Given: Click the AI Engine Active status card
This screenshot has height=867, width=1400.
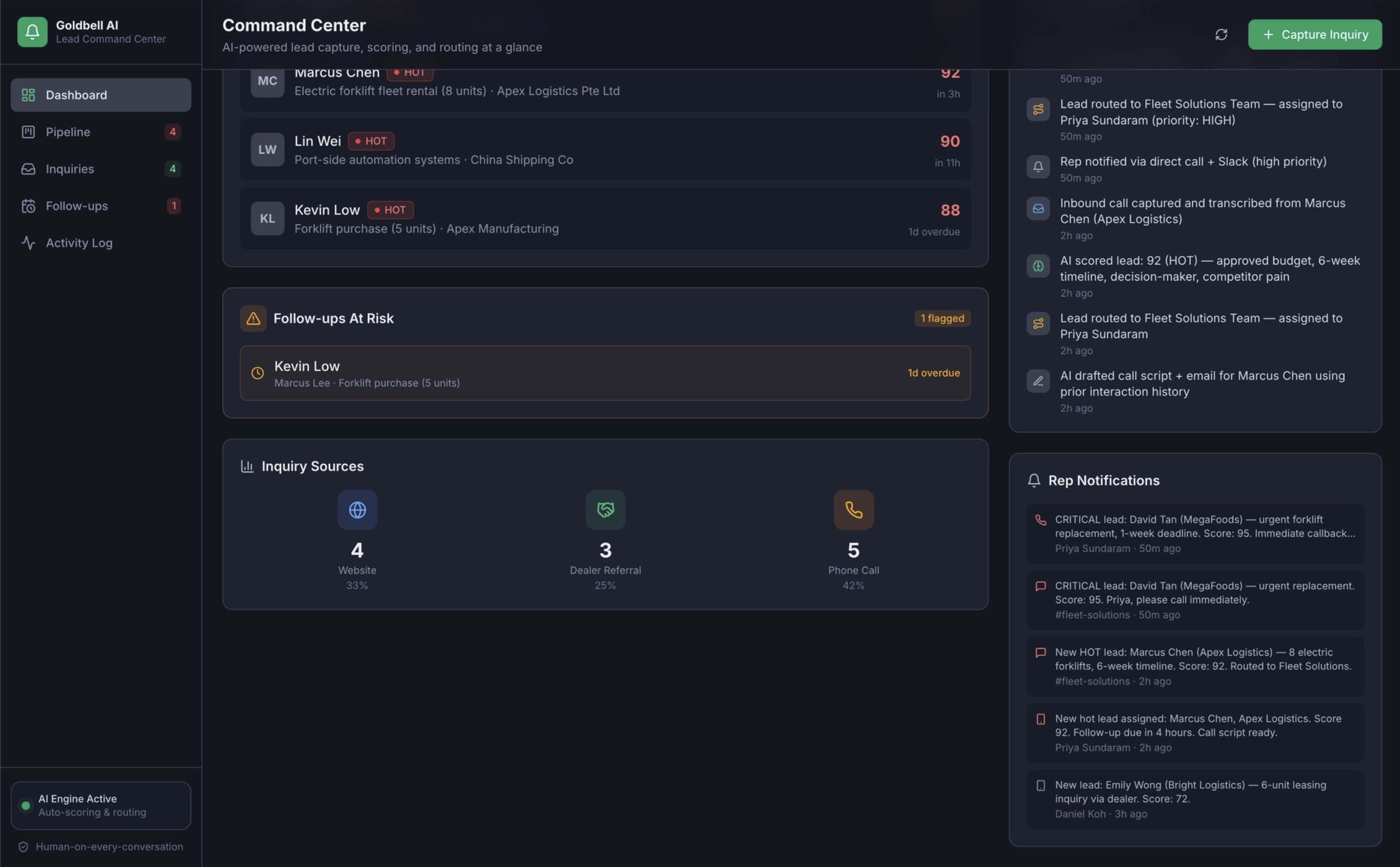Looking at the screenshot, I should click(x=101, y=805).
